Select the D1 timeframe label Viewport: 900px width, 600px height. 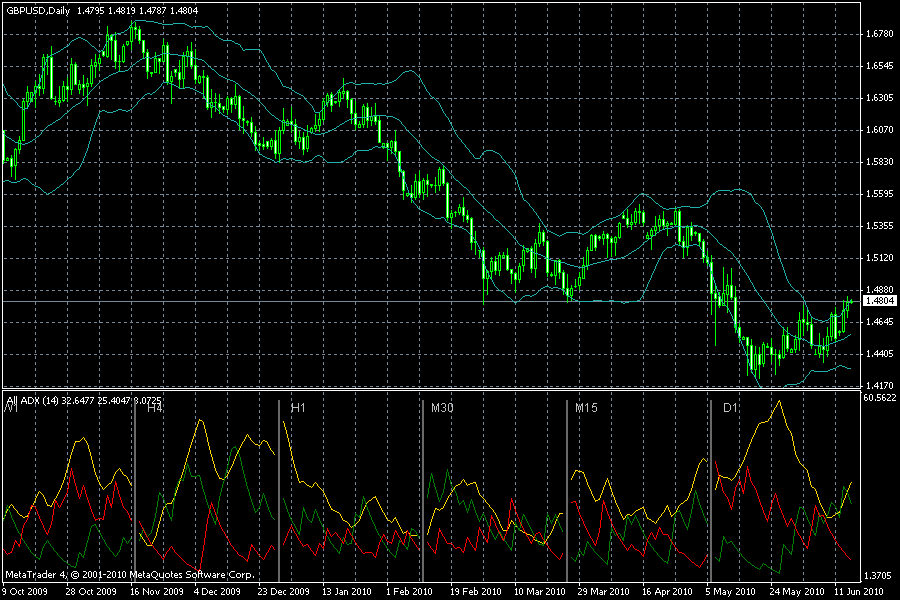pyautogui.click(x=730, y=408)
